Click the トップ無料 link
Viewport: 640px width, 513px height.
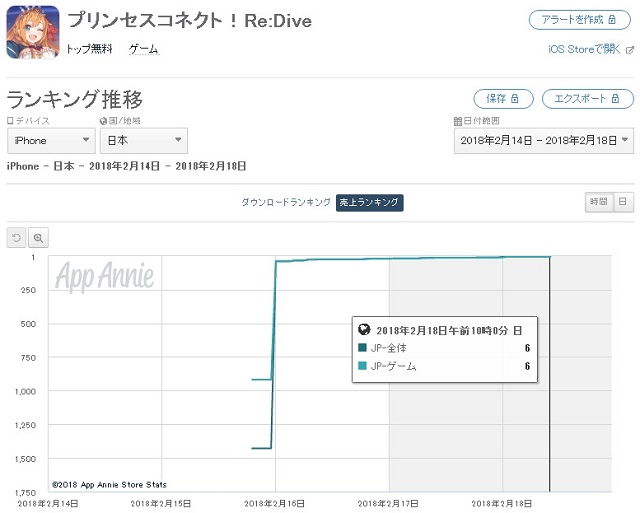pos(91,49)
